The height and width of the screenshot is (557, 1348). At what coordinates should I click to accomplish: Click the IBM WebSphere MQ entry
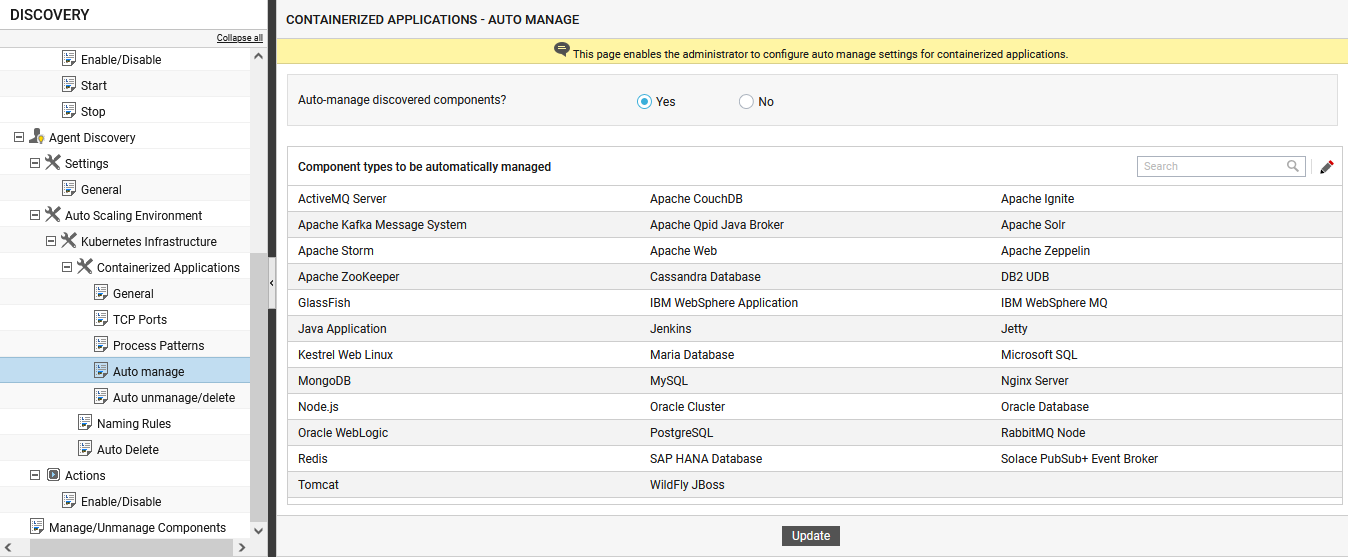(x=1054, y=303)
